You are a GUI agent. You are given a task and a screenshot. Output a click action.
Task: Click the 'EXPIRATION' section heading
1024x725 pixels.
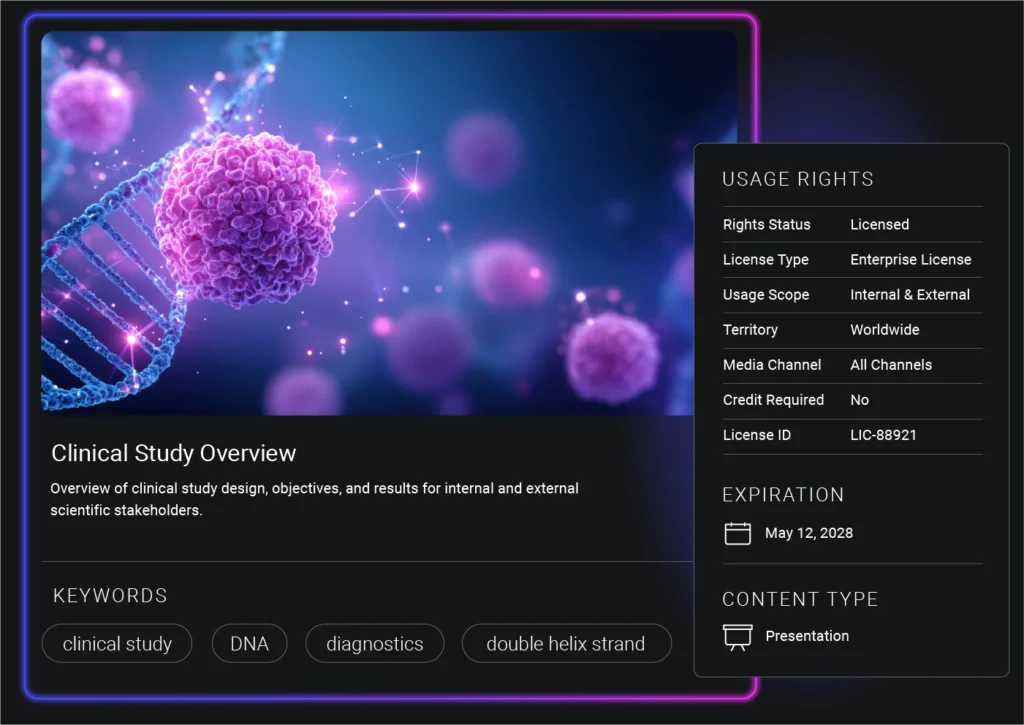click(783, 495)
